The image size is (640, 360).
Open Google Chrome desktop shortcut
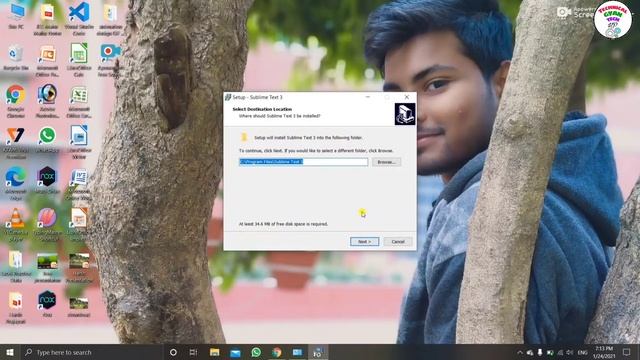click(x=16, y=100)
